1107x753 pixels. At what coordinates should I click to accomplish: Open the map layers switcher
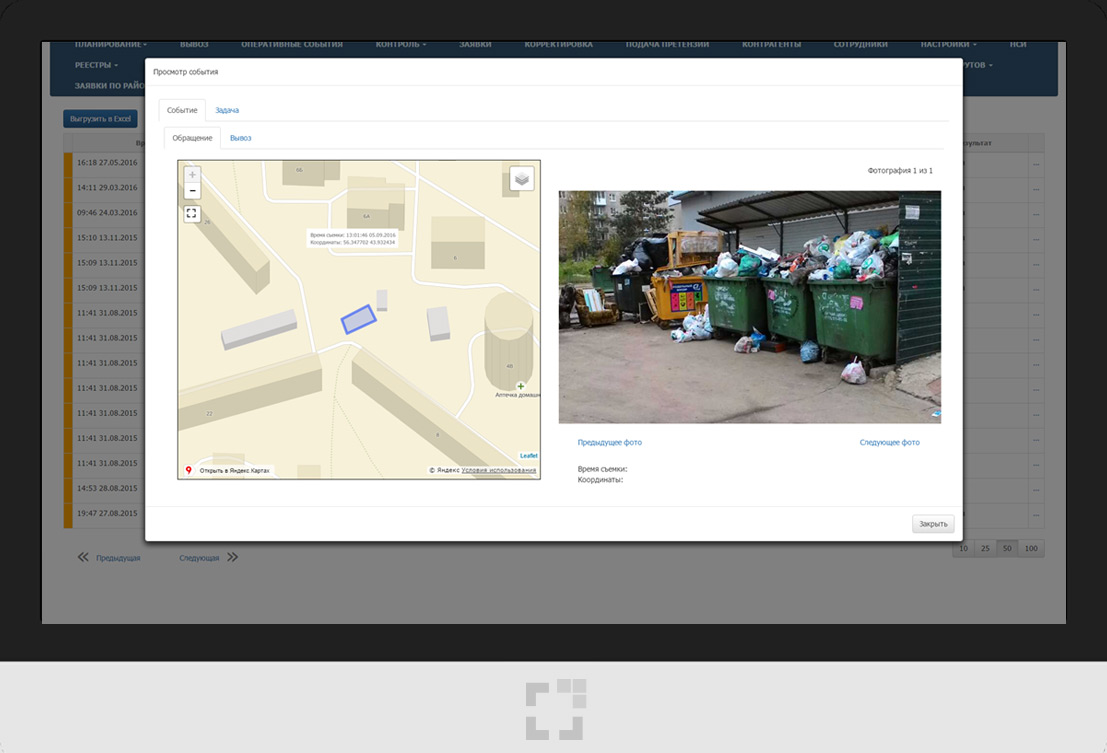click(x=522, y=178)
